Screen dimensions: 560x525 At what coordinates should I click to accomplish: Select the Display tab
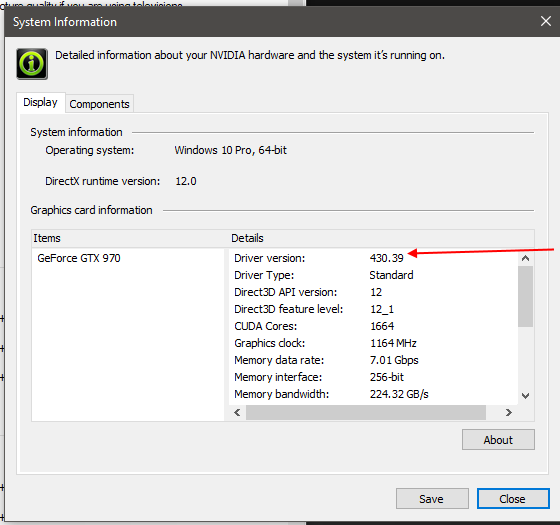(40, 102)
